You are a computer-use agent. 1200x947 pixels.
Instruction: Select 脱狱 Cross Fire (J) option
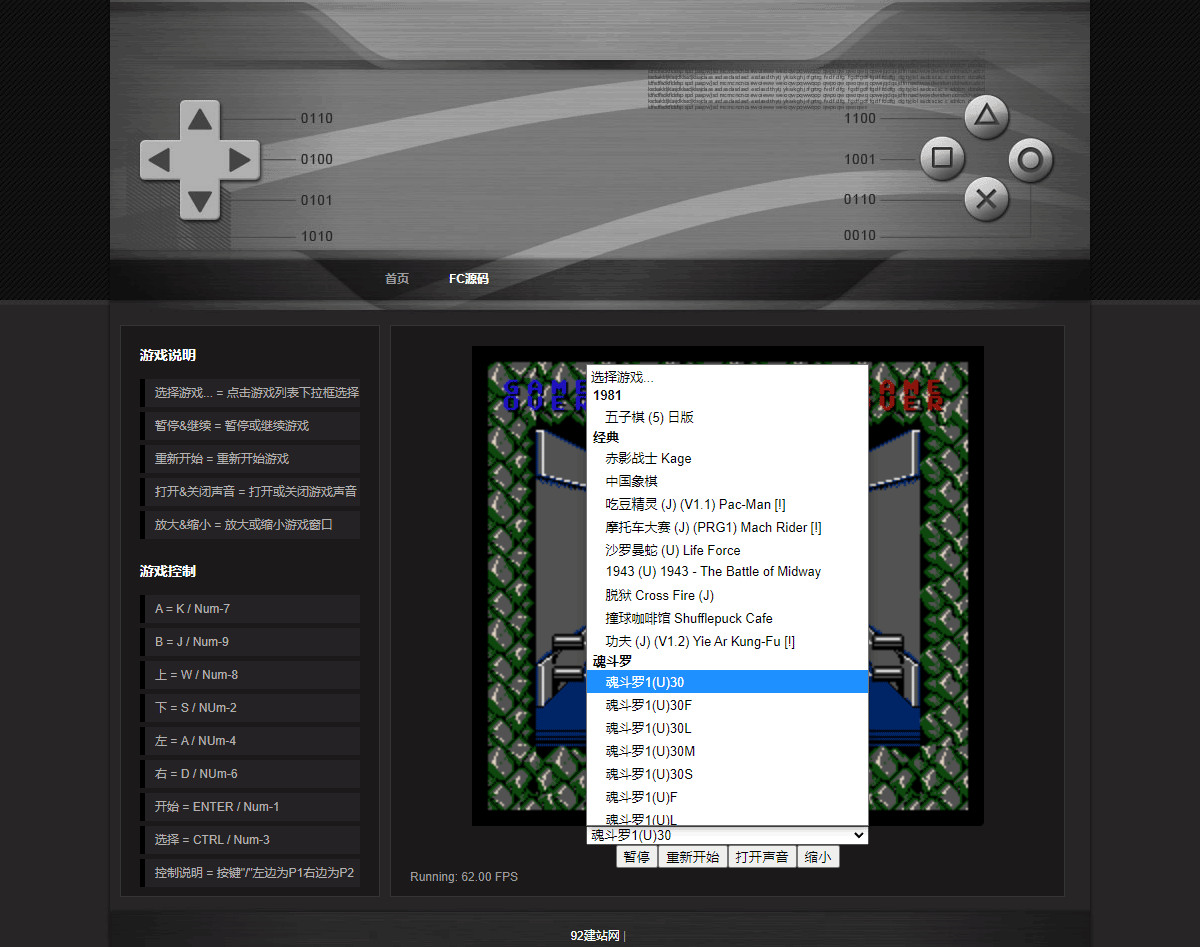(x=727, y=595)
